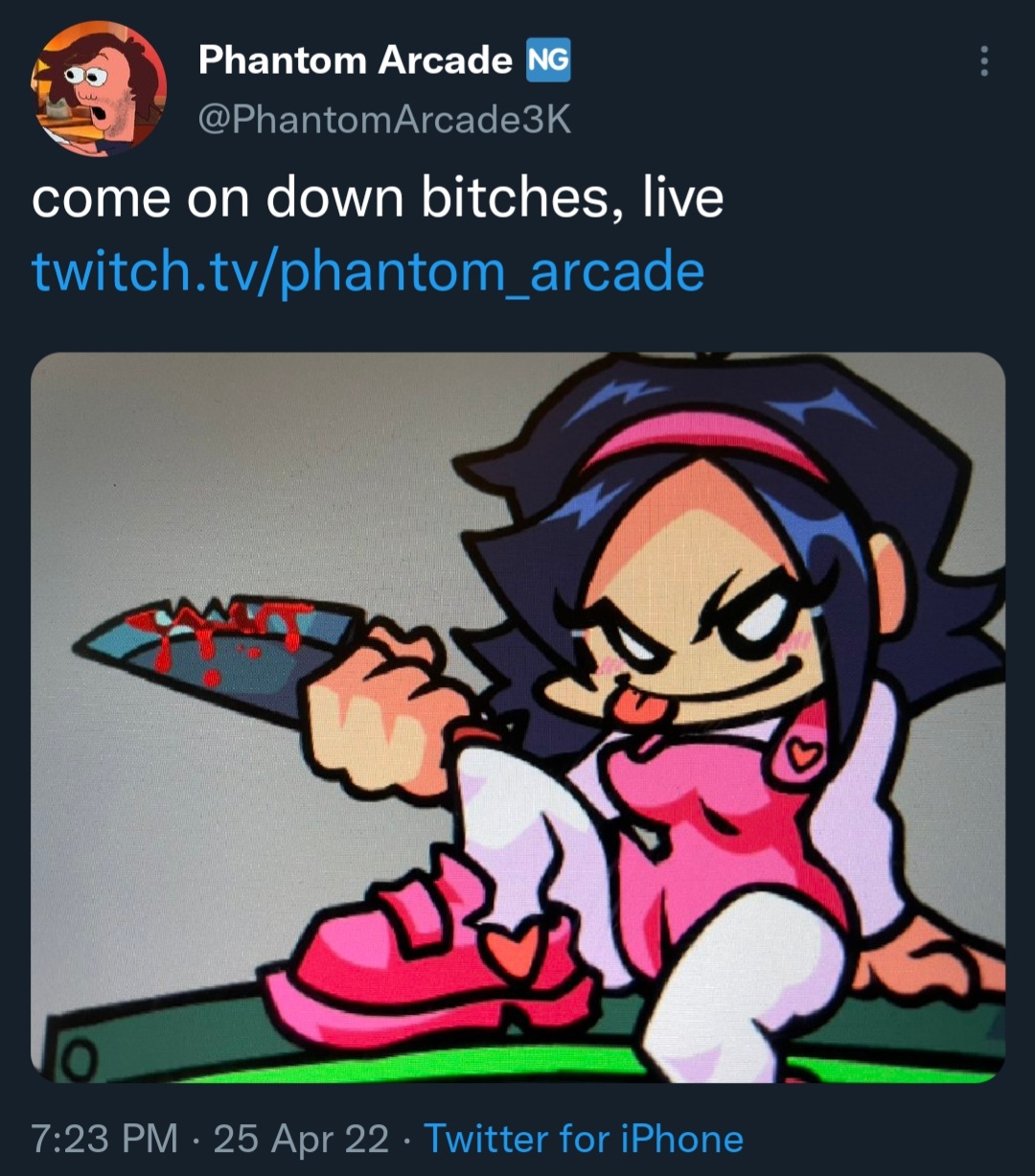Open the twitch.tv/phantom_arcade link
Viewport: 1035px width, 1176px height.
click(368, 271)
